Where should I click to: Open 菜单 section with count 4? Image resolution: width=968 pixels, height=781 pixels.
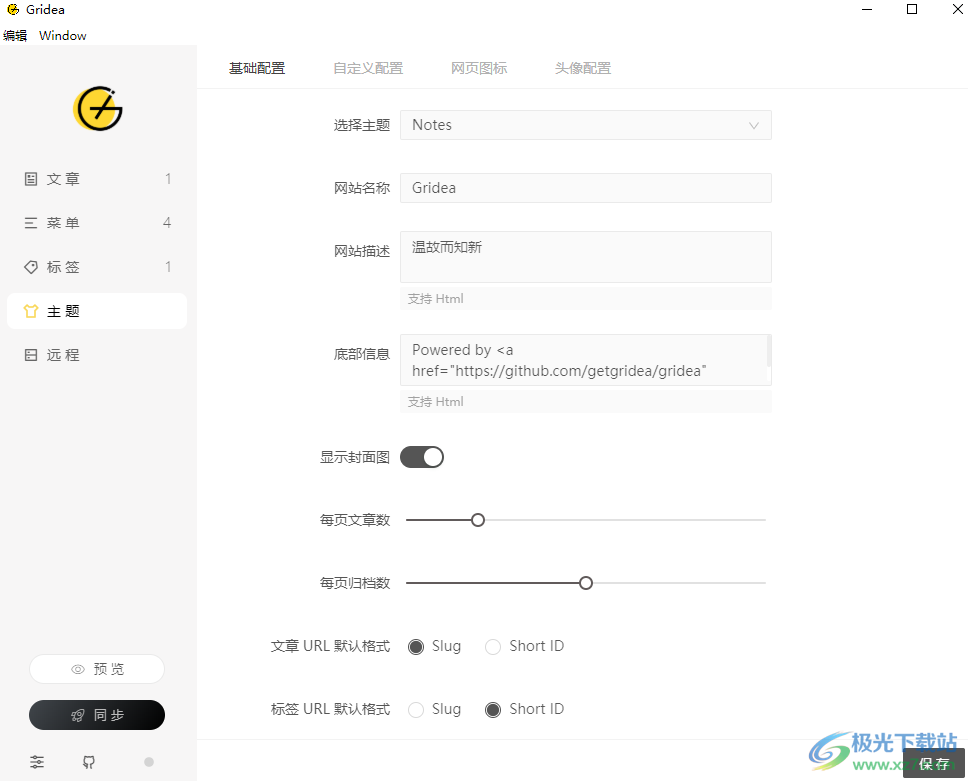[x=97, y=223]
